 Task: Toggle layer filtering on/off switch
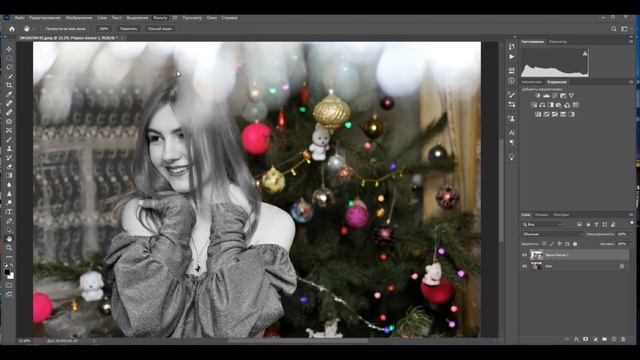[632, 223]
